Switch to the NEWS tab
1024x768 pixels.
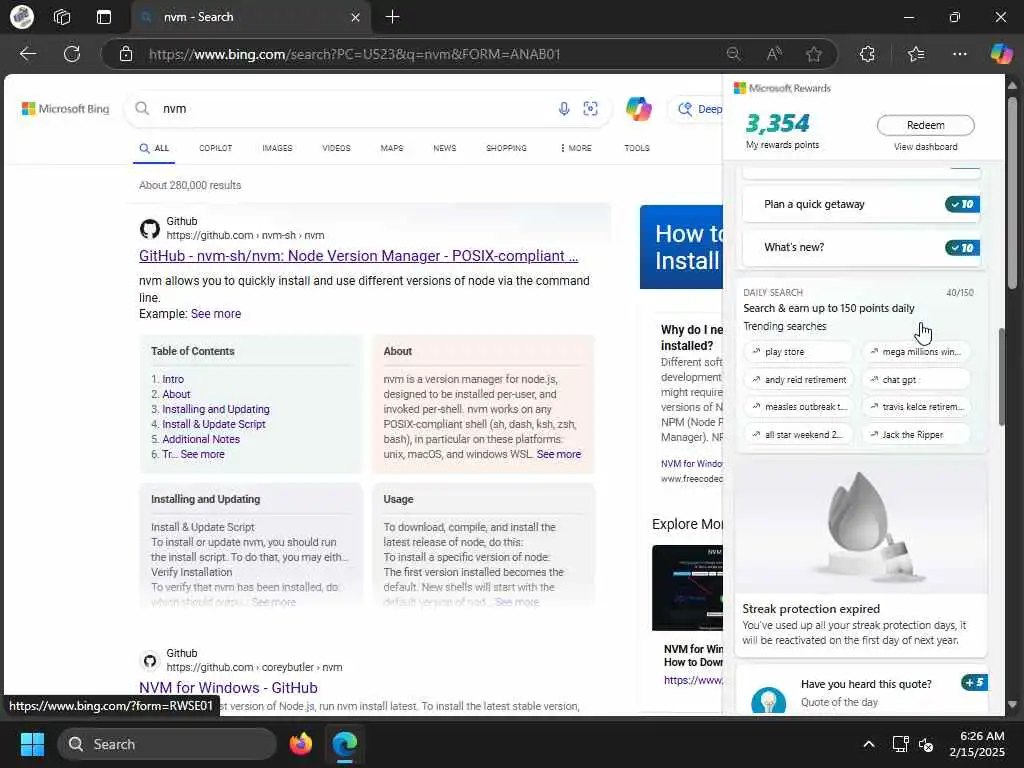pyautogui.click(x=445, y=148)
